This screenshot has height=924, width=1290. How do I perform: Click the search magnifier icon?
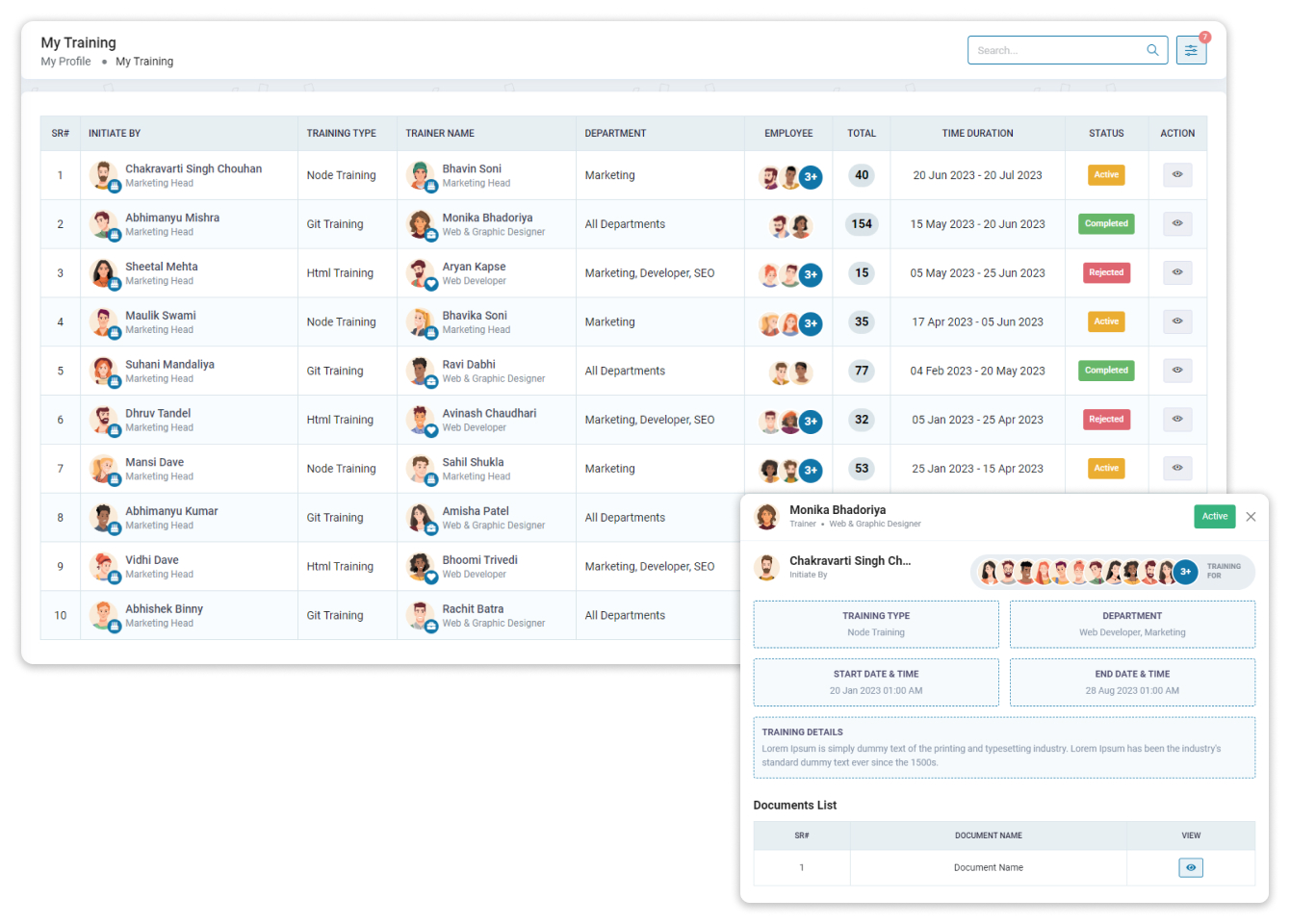pyautogui.click(x=1152, y=51)
